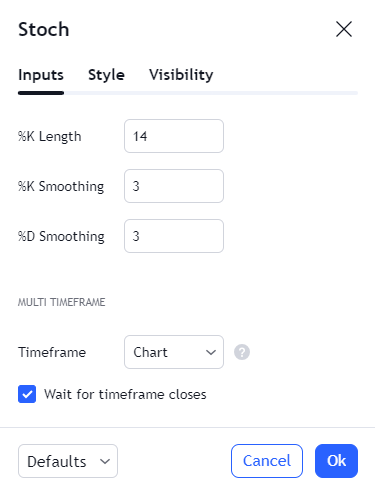Click the Stoch dialog title
This screenshot has height=491, width=375.
tap(44, 29)
